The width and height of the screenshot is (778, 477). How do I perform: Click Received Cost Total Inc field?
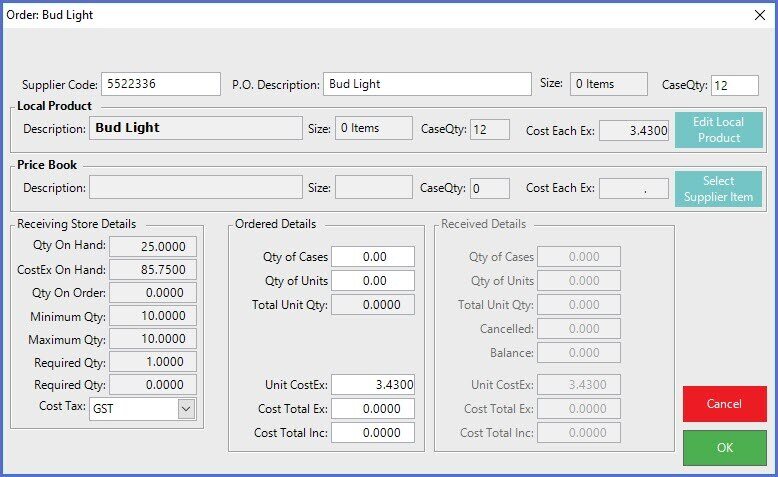point(579,432)
